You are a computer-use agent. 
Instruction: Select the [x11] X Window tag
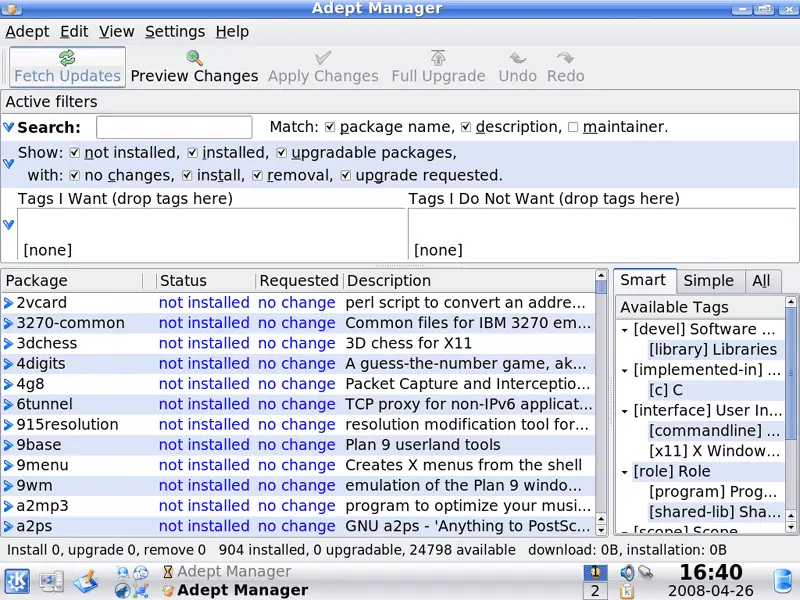714,451
